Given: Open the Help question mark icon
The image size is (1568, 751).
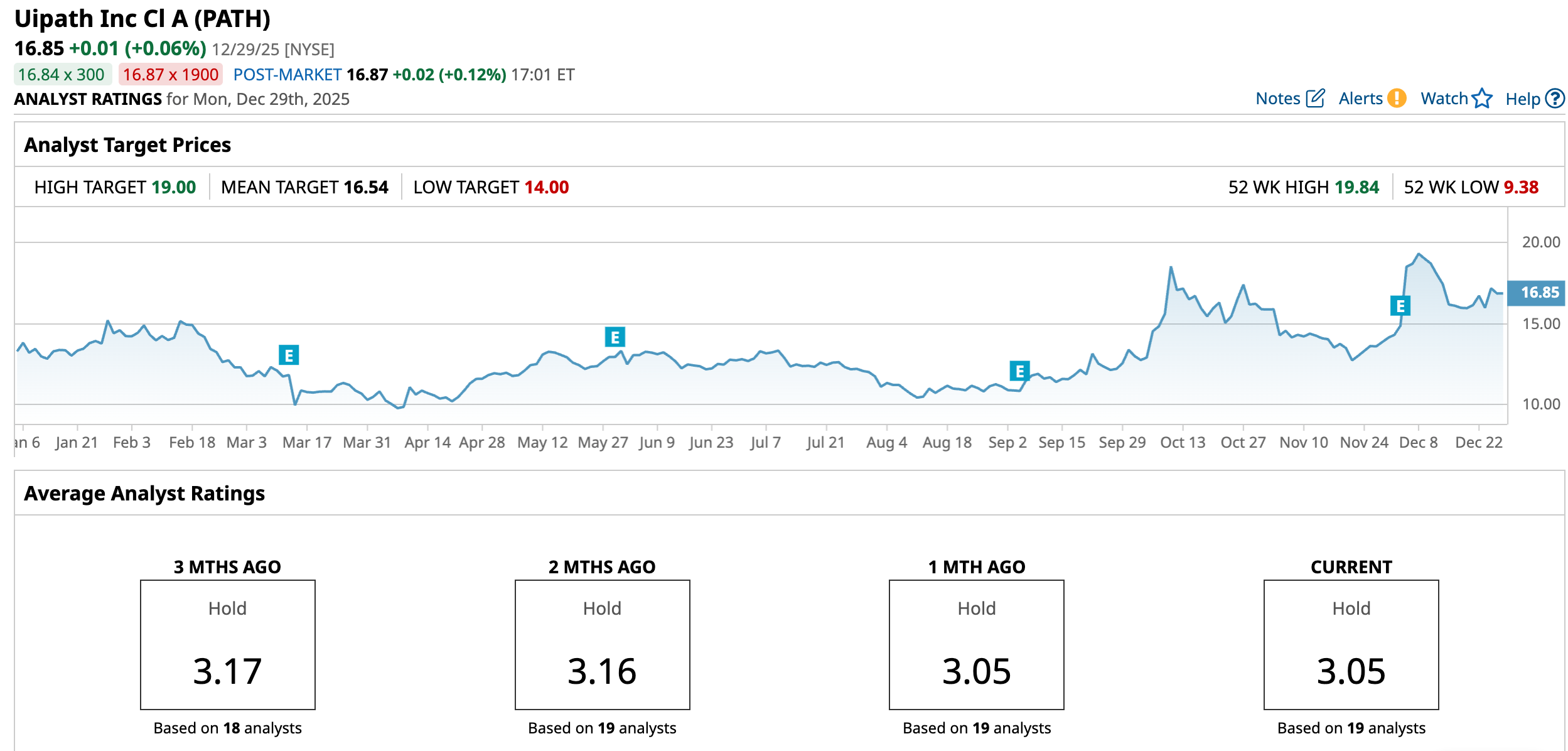Looking at the screenshot, I should coord(1555,99).
